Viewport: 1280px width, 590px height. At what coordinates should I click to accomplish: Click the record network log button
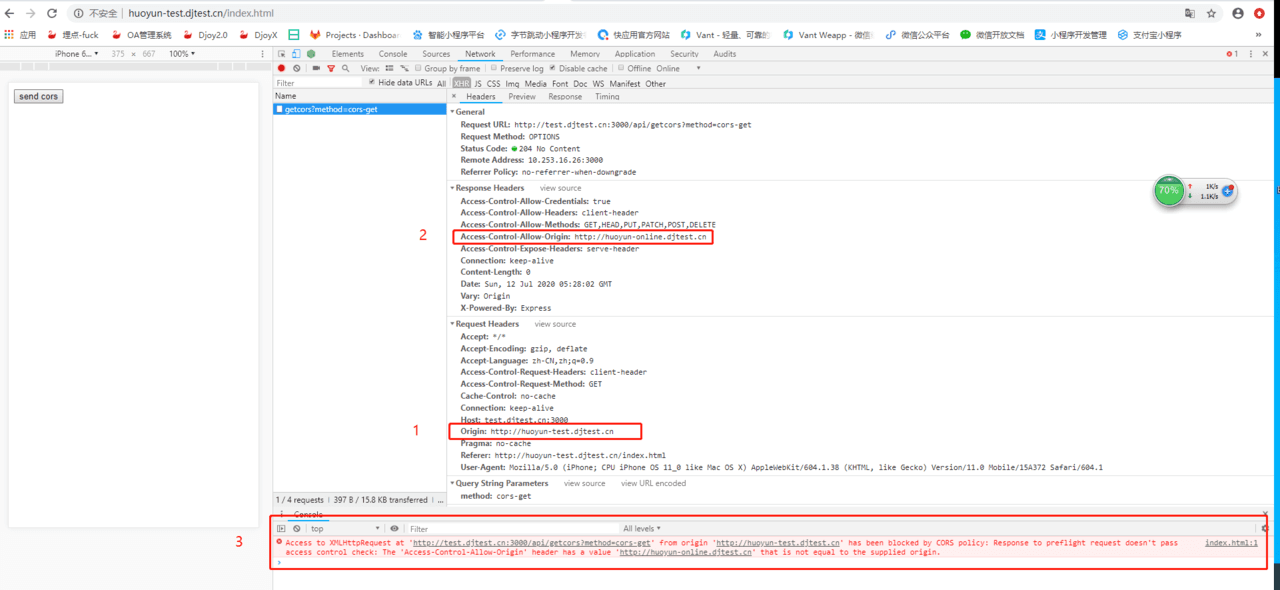click(281, 69)
